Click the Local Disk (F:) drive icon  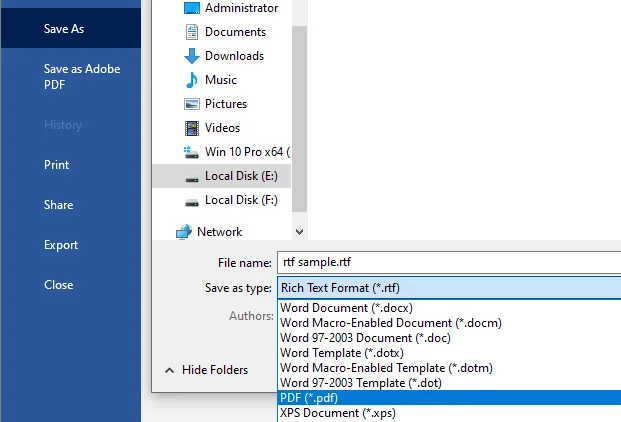pyautogui.click(x=192, y=203)
